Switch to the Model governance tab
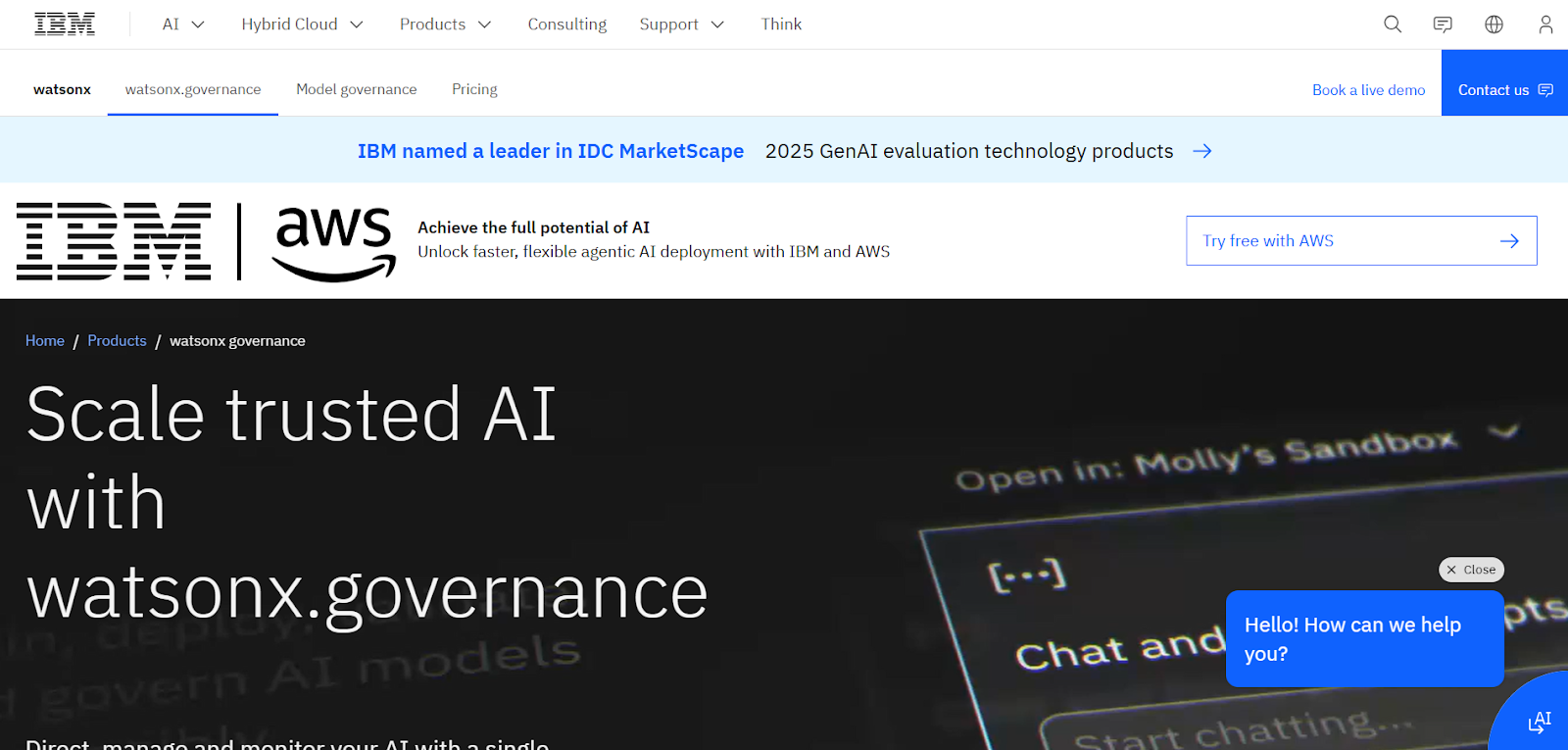Screen dimensions: 1568x750 tap(357, 89)
